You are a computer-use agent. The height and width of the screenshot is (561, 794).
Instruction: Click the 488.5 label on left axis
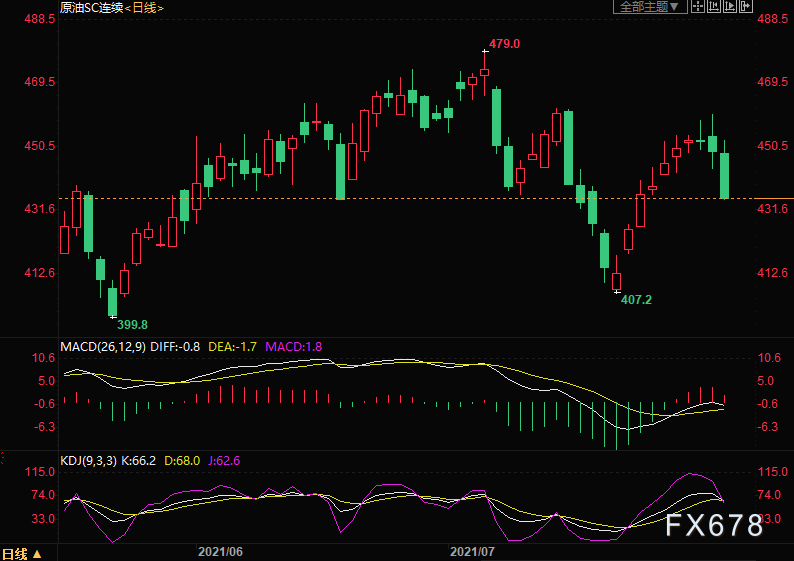pyautogui.click(x=40, y=19)
